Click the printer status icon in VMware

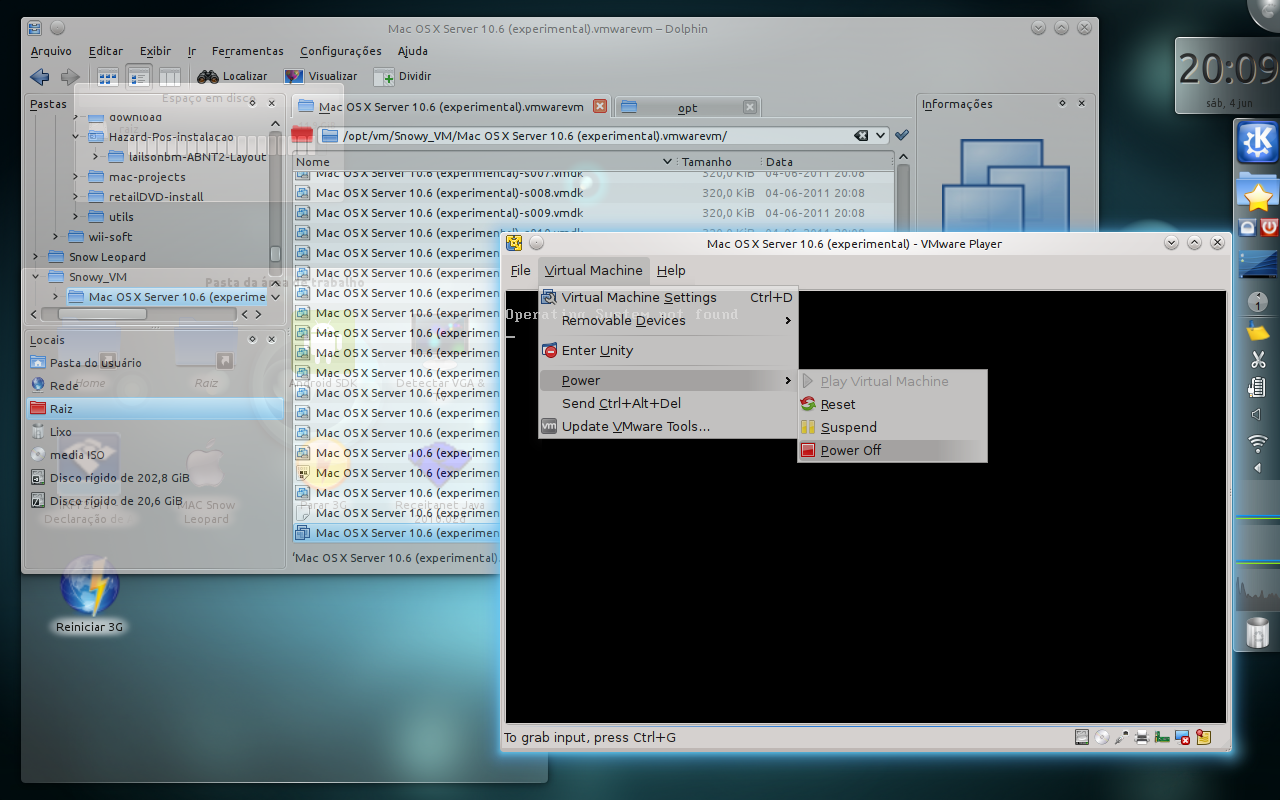[1142, 738]
